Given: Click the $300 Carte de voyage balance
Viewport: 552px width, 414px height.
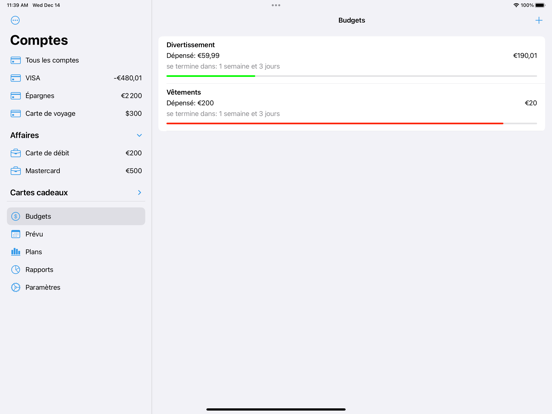Looking at the screenshot, I should click(133, 113).
